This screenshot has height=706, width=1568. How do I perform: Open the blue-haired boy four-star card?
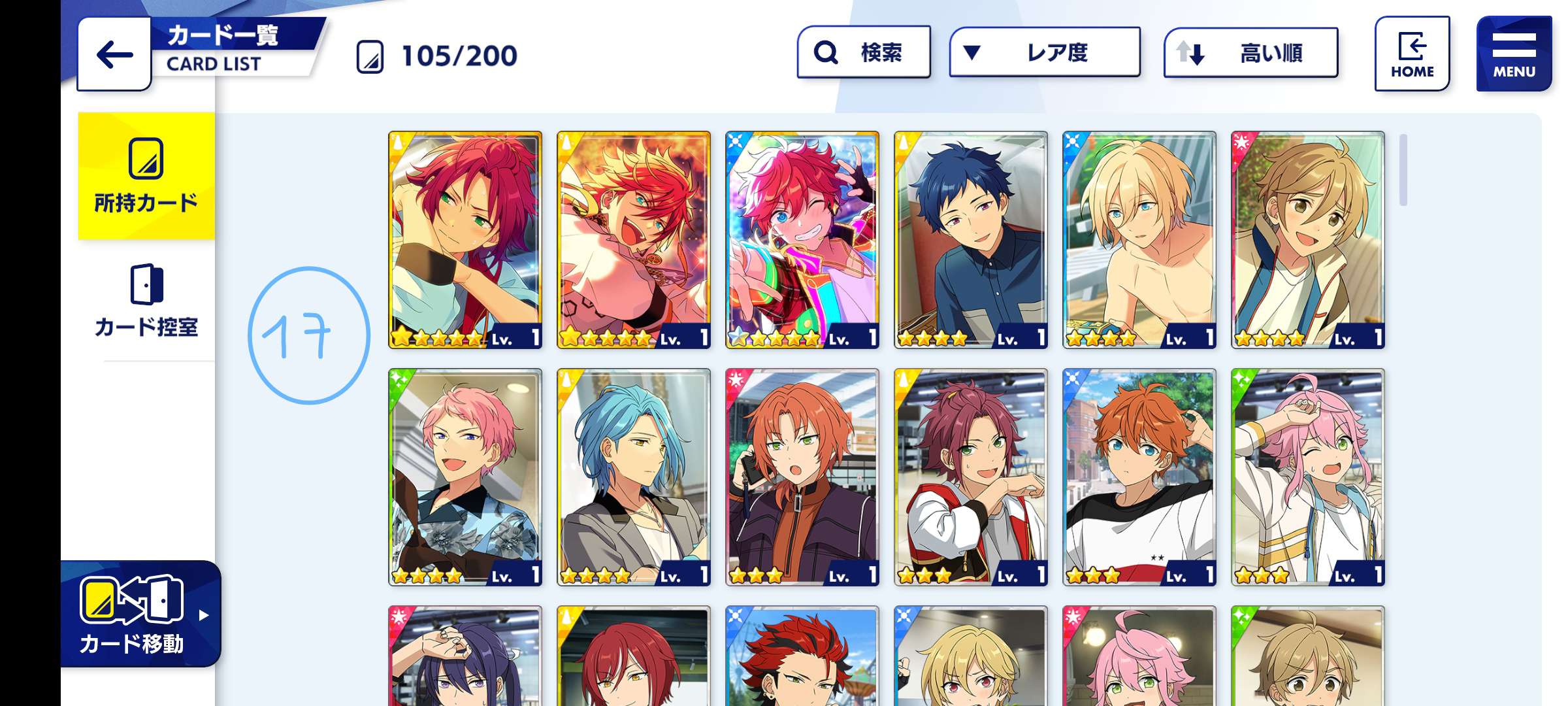coord(971,240)
